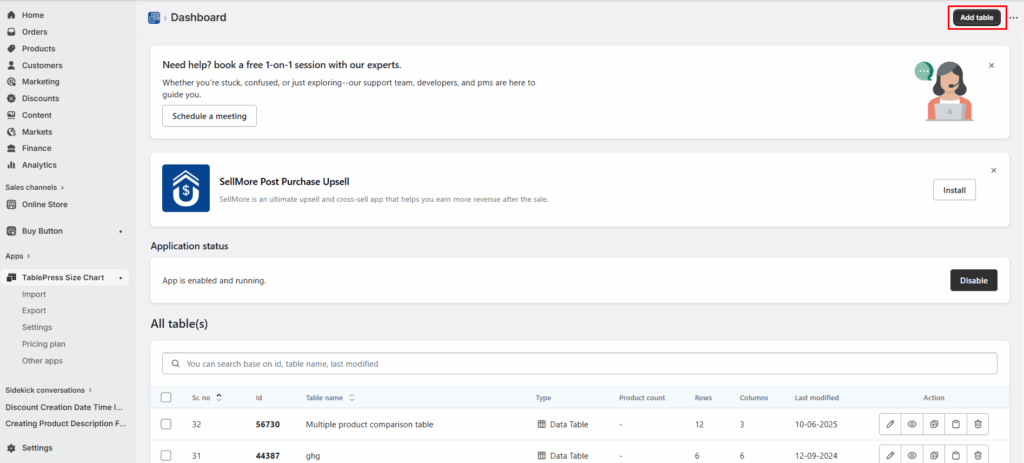The image size is (1024, 463).
Task: Sort the table by Sr. no column
Action: pos(218,398)
